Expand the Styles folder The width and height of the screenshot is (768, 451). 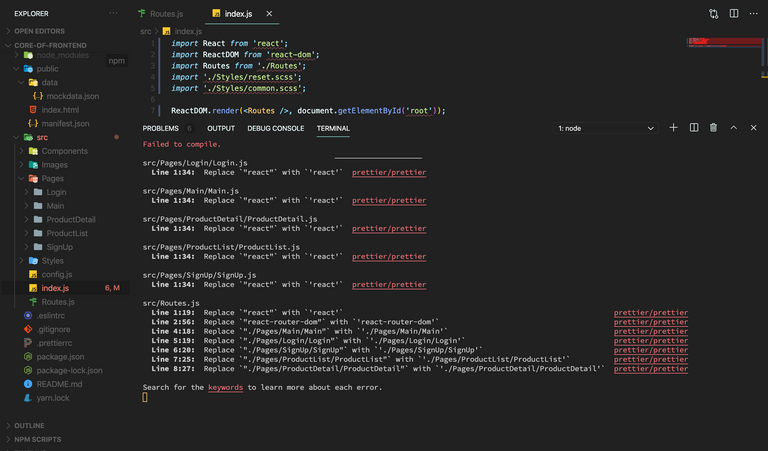(52, 261)
